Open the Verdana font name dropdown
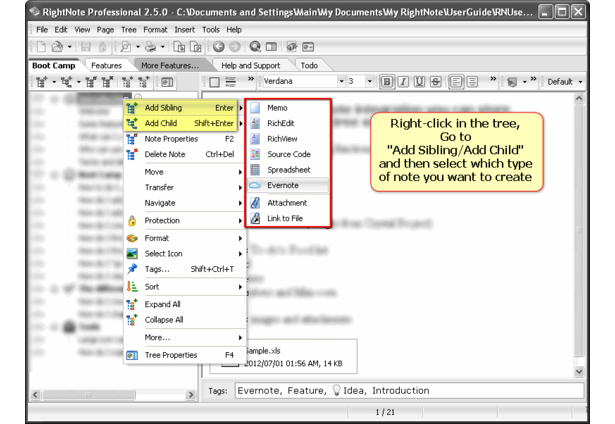The height and width of the screenshot is (424, 615). tap(341, 81)
